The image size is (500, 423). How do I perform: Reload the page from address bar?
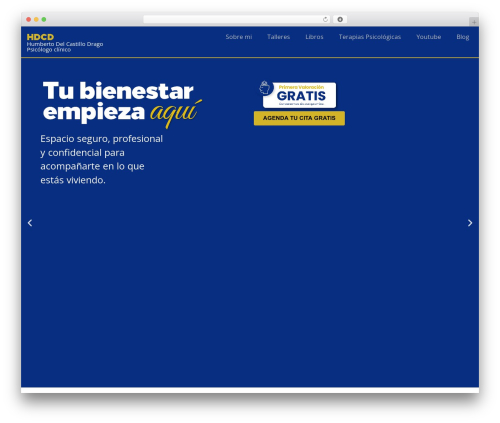click(x=325, y=19)
